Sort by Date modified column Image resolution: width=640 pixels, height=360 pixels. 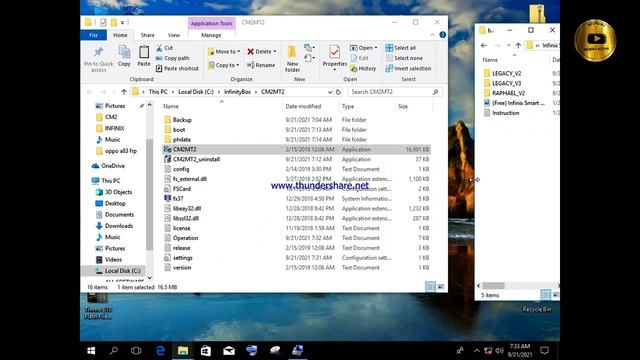(x=303, y=106)
